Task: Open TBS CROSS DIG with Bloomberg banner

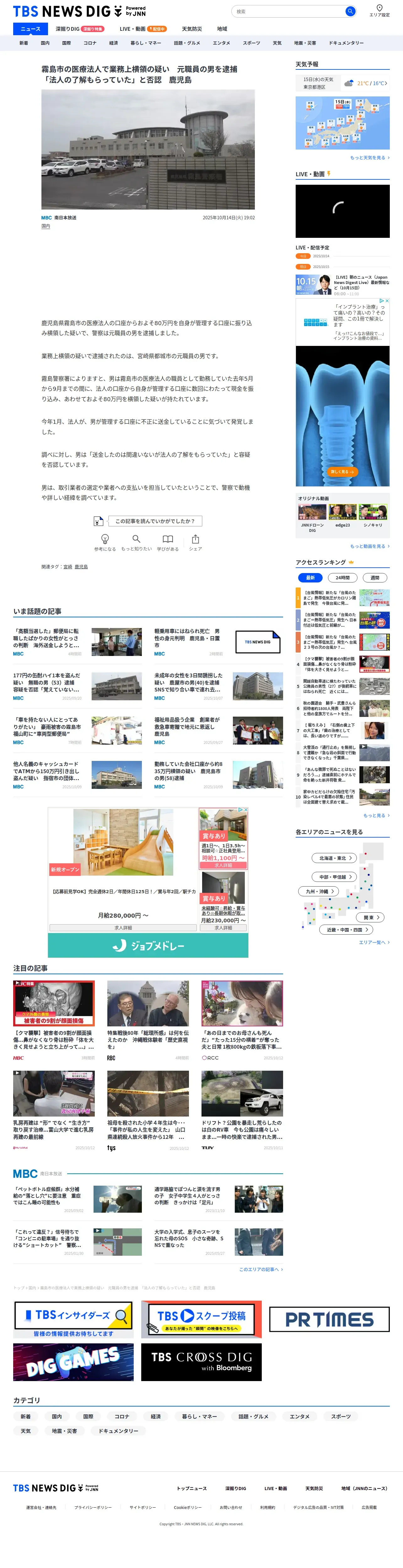Action: (x=201, y=1362)
